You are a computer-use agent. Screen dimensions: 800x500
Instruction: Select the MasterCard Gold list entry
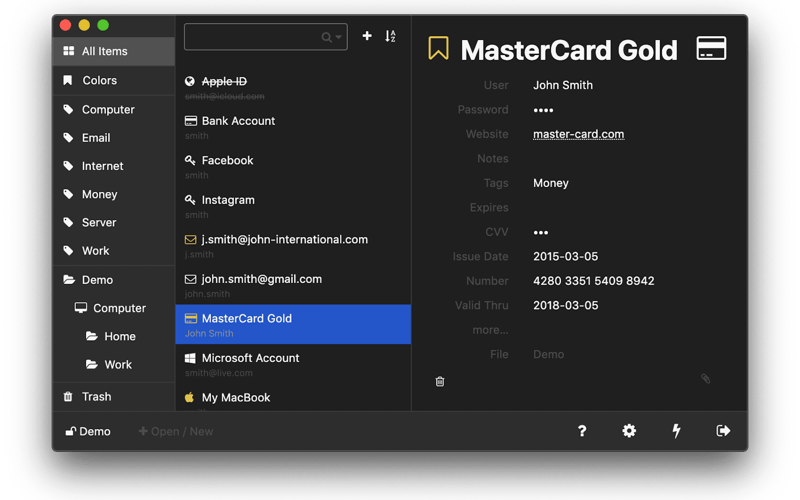[293, 324]
